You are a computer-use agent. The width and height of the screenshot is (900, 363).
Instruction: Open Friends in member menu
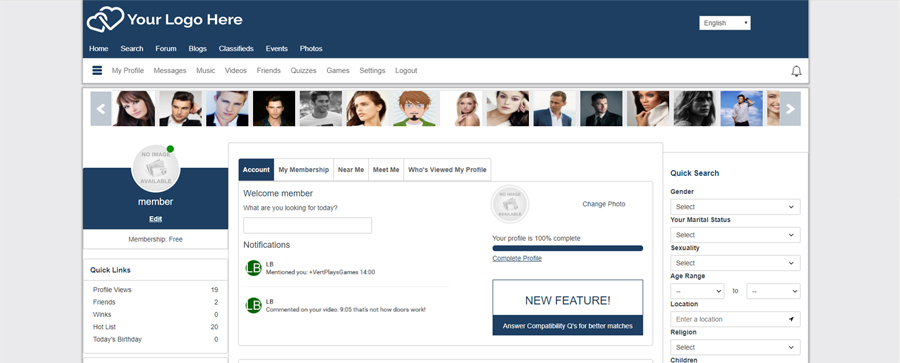coord(269,71)
